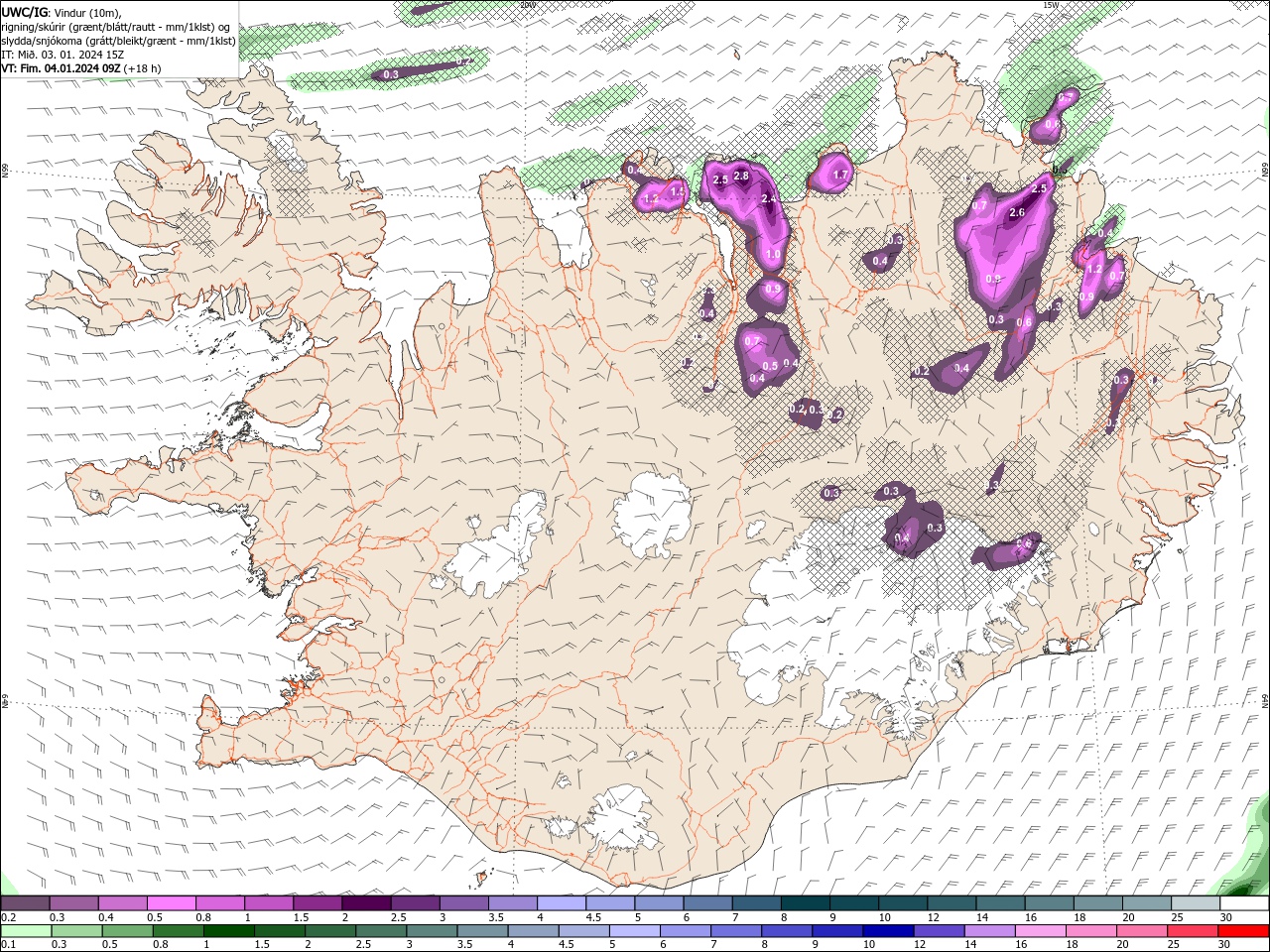Click the bright red 30 rain scale swatch

tap(1243, 930)
